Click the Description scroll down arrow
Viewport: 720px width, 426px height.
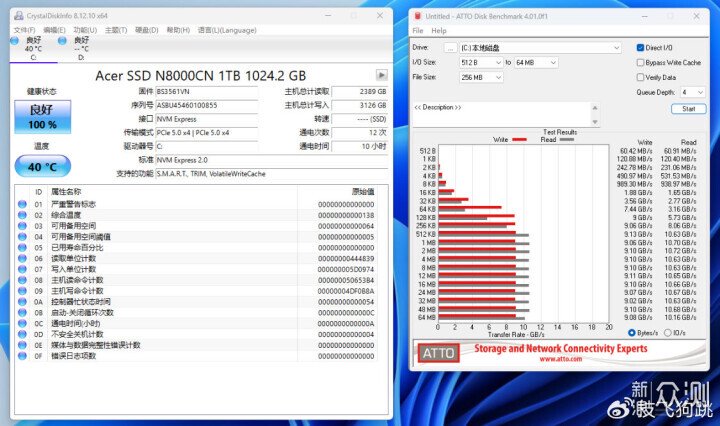tap(595, 122)
